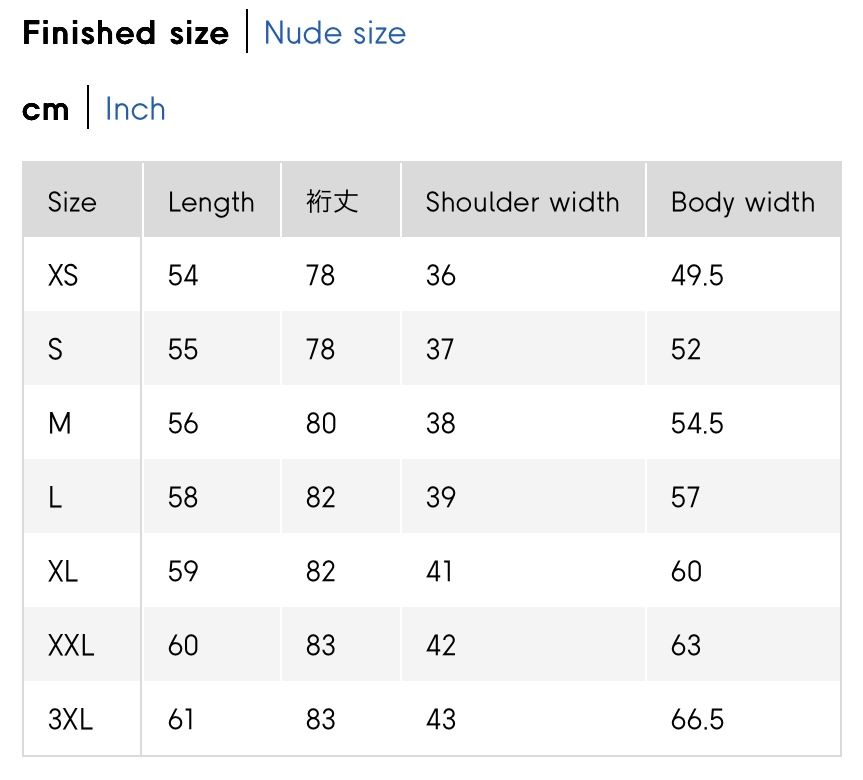Click the XL shoulder width value 41
This screenshot has height=780, width=863.
coord(439,571)
